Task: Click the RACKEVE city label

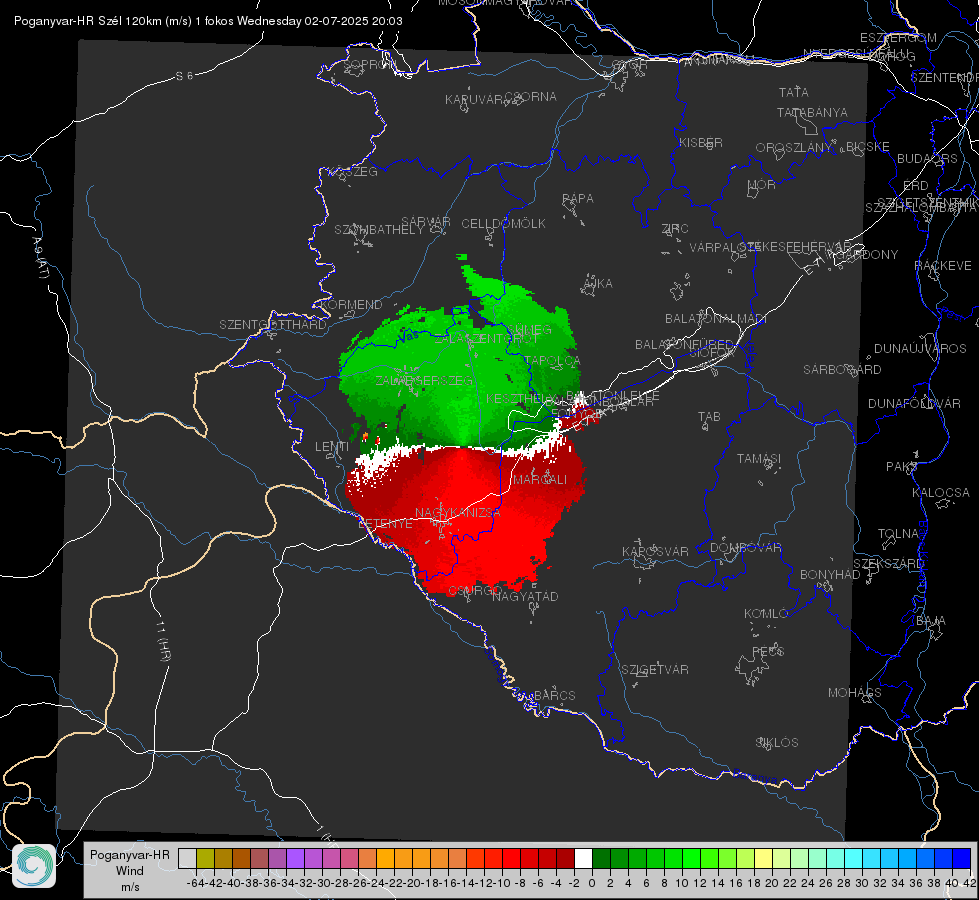Action: coord(943,266)
